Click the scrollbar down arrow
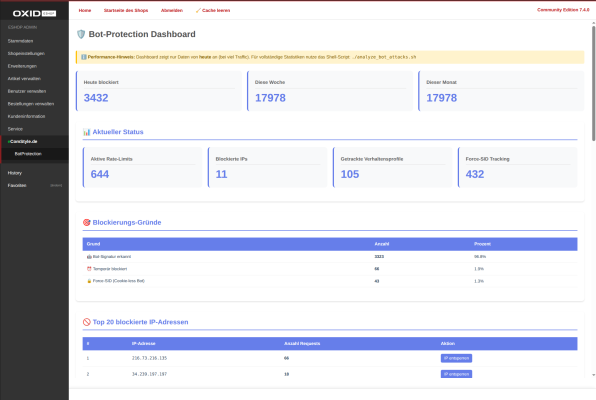 click(593, 375)
